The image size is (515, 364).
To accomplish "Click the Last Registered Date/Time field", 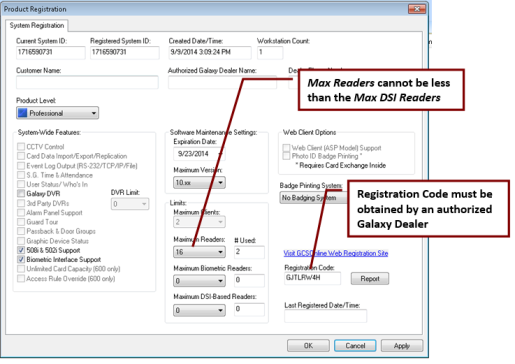I will [325, 316].
